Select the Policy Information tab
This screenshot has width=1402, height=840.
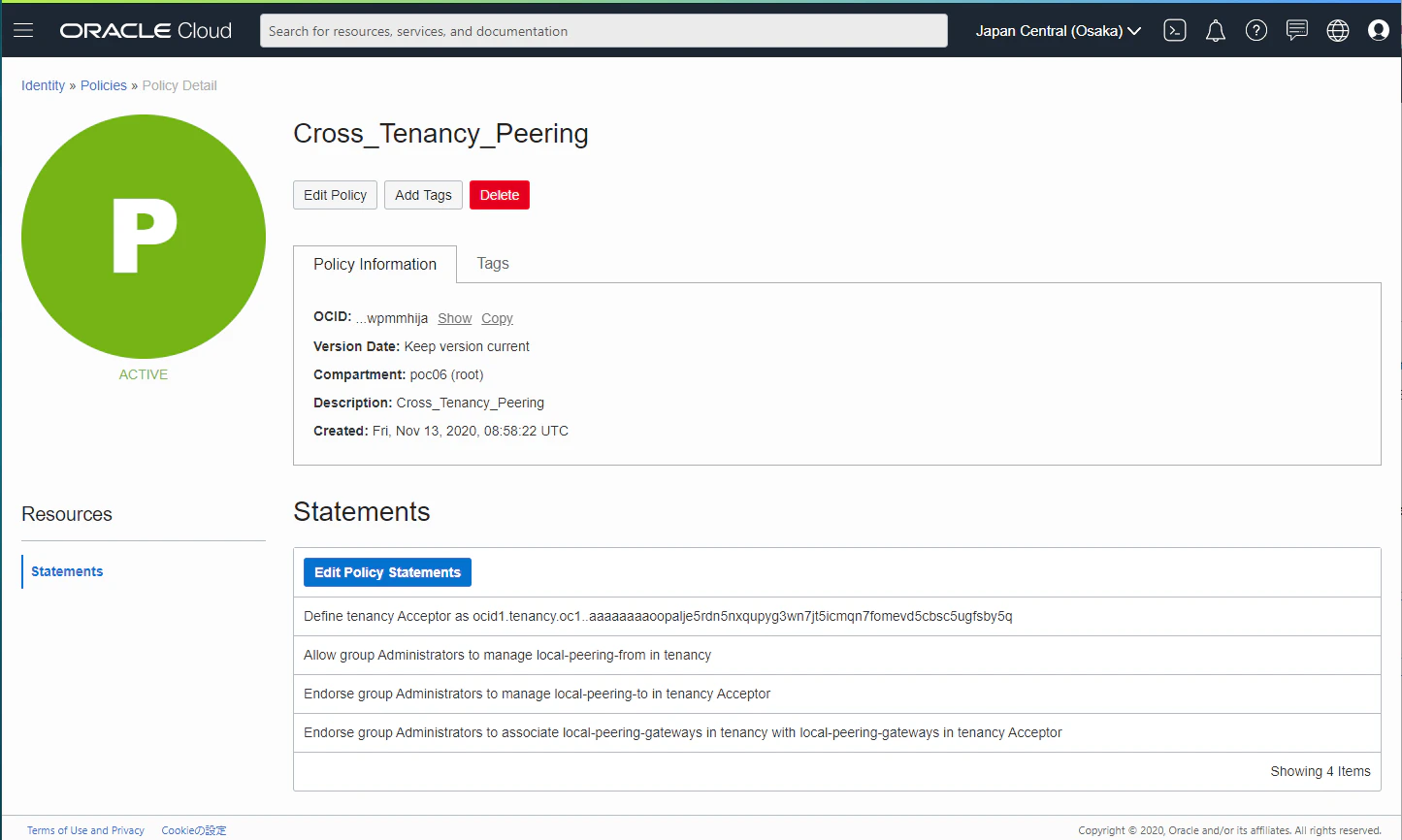pyautogui.click(x=375, y=264)
